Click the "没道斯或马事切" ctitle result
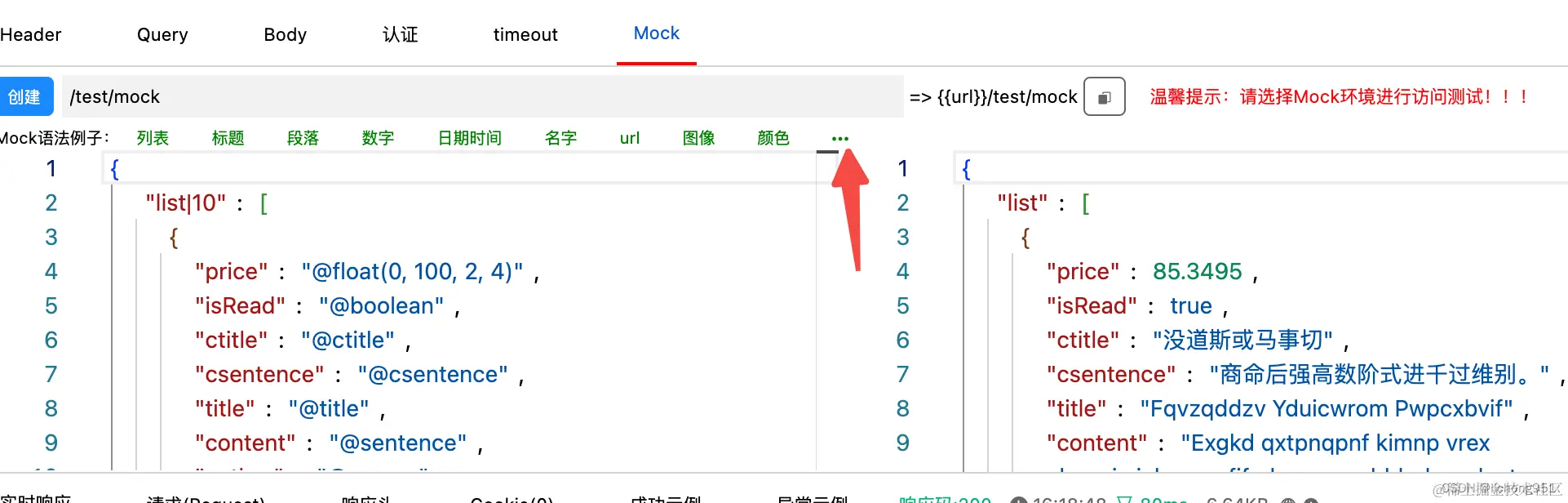 pyautogui.click(x=1242, y=340)
